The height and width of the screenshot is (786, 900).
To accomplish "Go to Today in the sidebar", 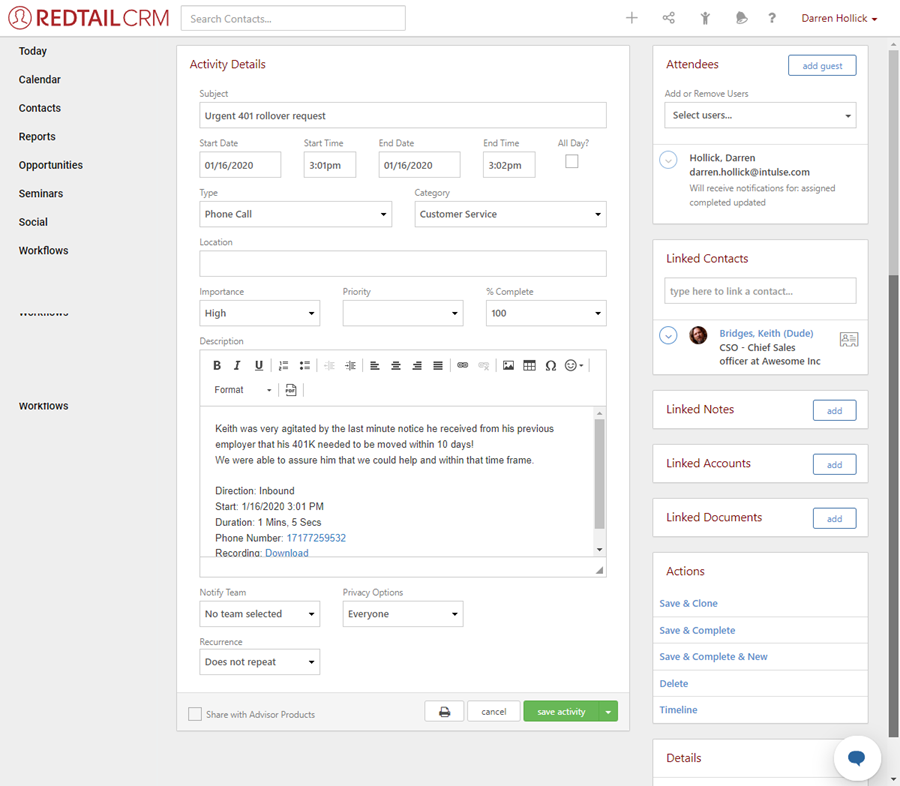I will 33,51.
